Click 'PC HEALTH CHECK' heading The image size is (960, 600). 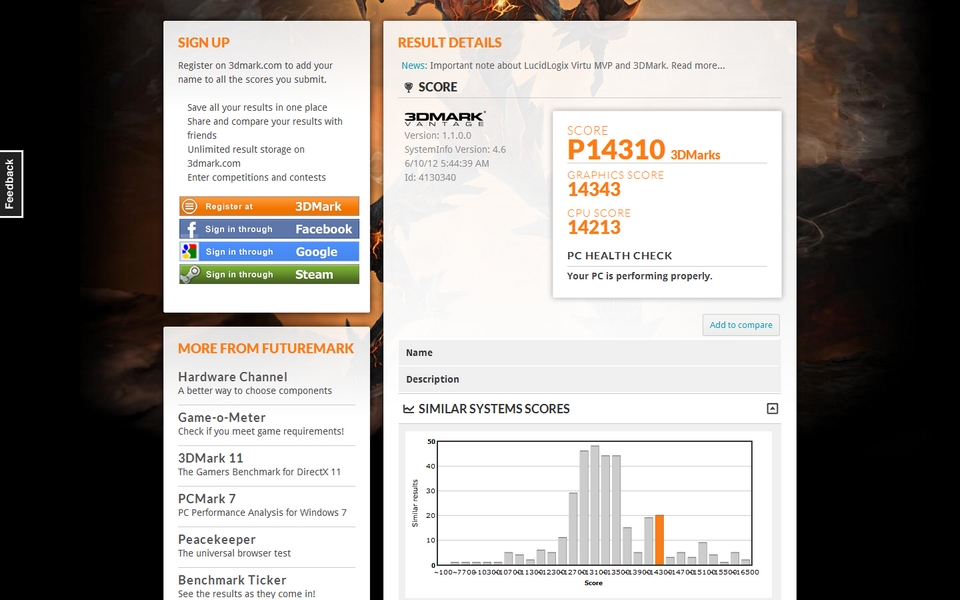click(620, 256)
